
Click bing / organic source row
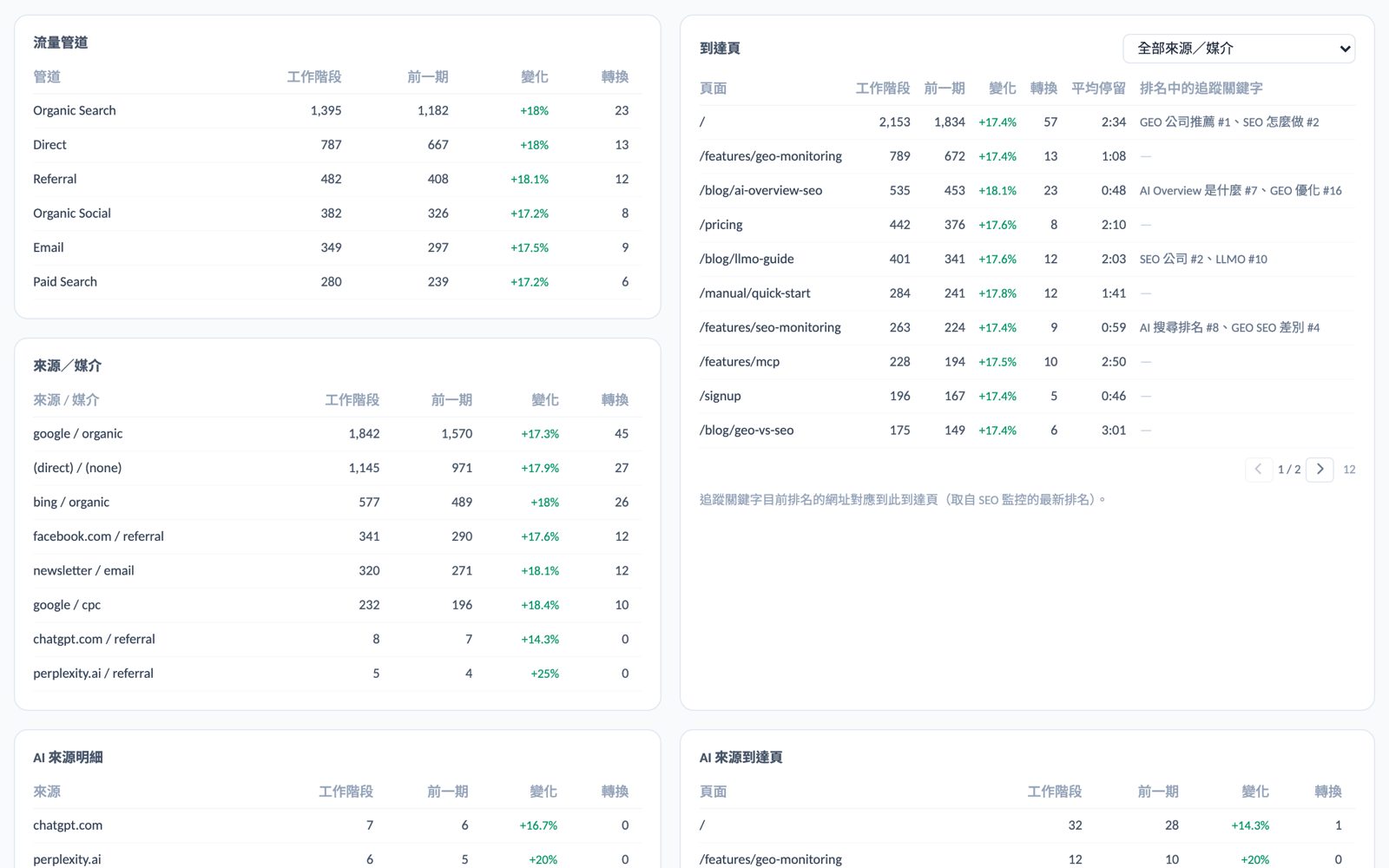tap(337, 503)
